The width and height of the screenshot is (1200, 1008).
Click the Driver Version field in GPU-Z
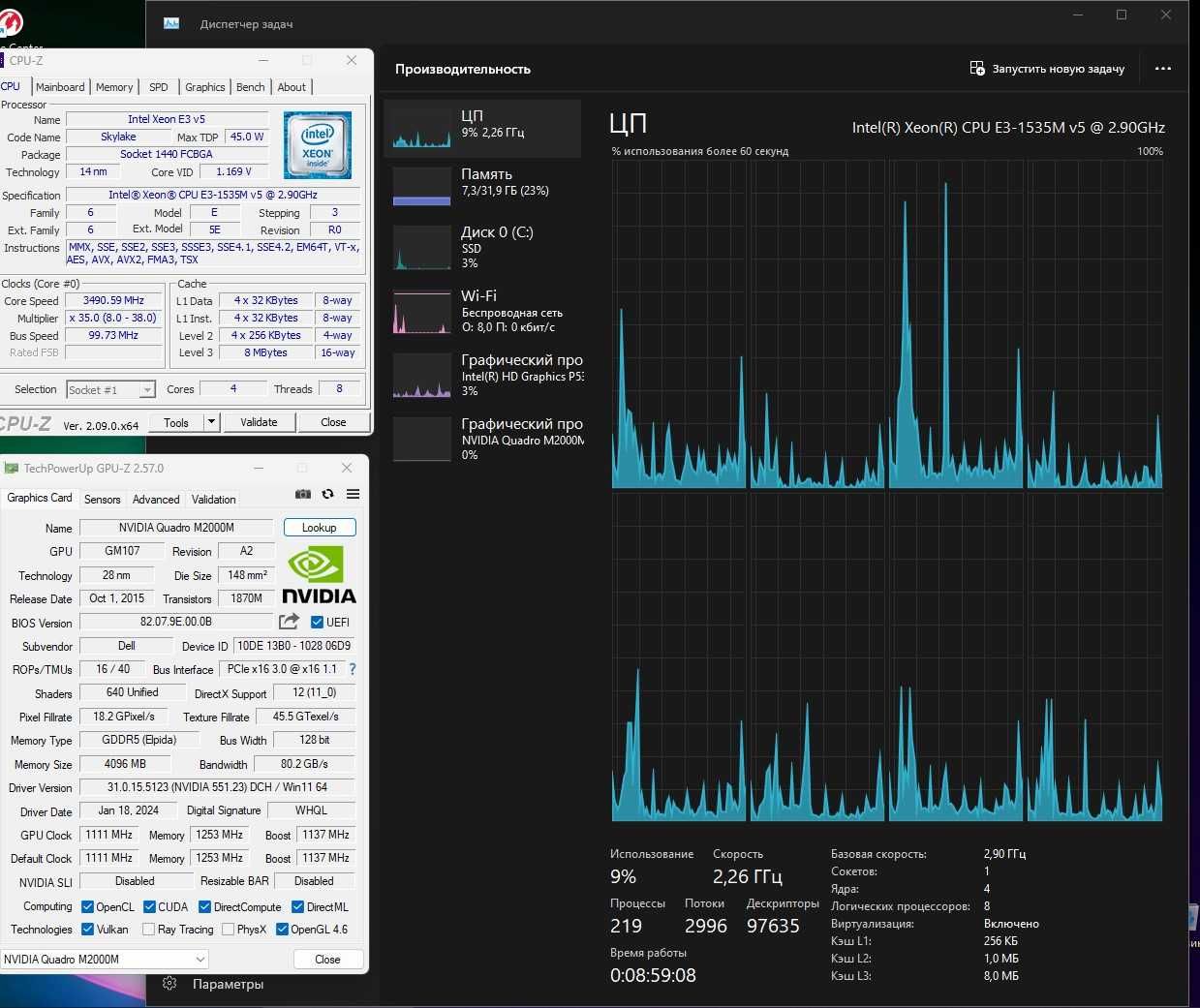point(217,787)
